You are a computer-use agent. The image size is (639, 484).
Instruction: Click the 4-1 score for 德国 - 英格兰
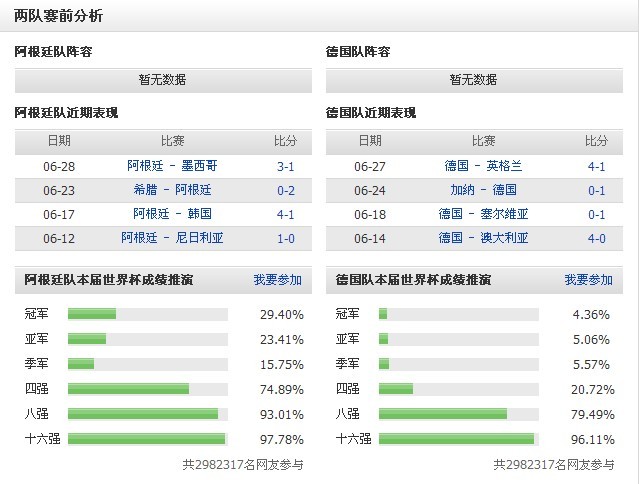pos(596,167)
